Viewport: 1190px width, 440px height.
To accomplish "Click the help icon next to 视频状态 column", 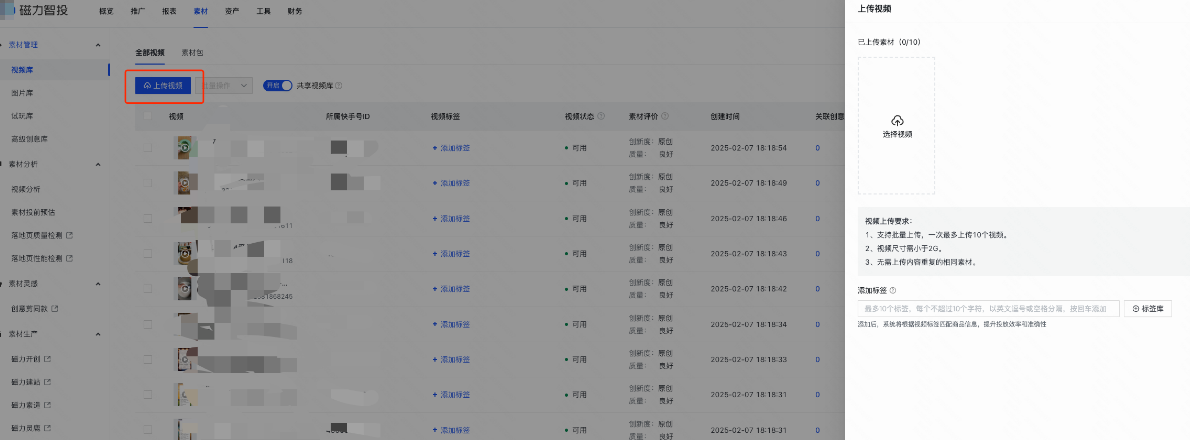I will click(602, 117).
